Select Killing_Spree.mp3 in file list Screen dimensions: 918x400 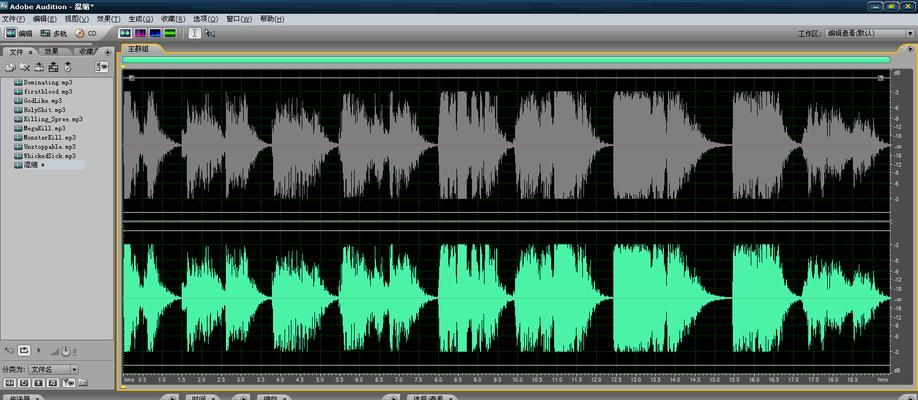click(48, 119)
